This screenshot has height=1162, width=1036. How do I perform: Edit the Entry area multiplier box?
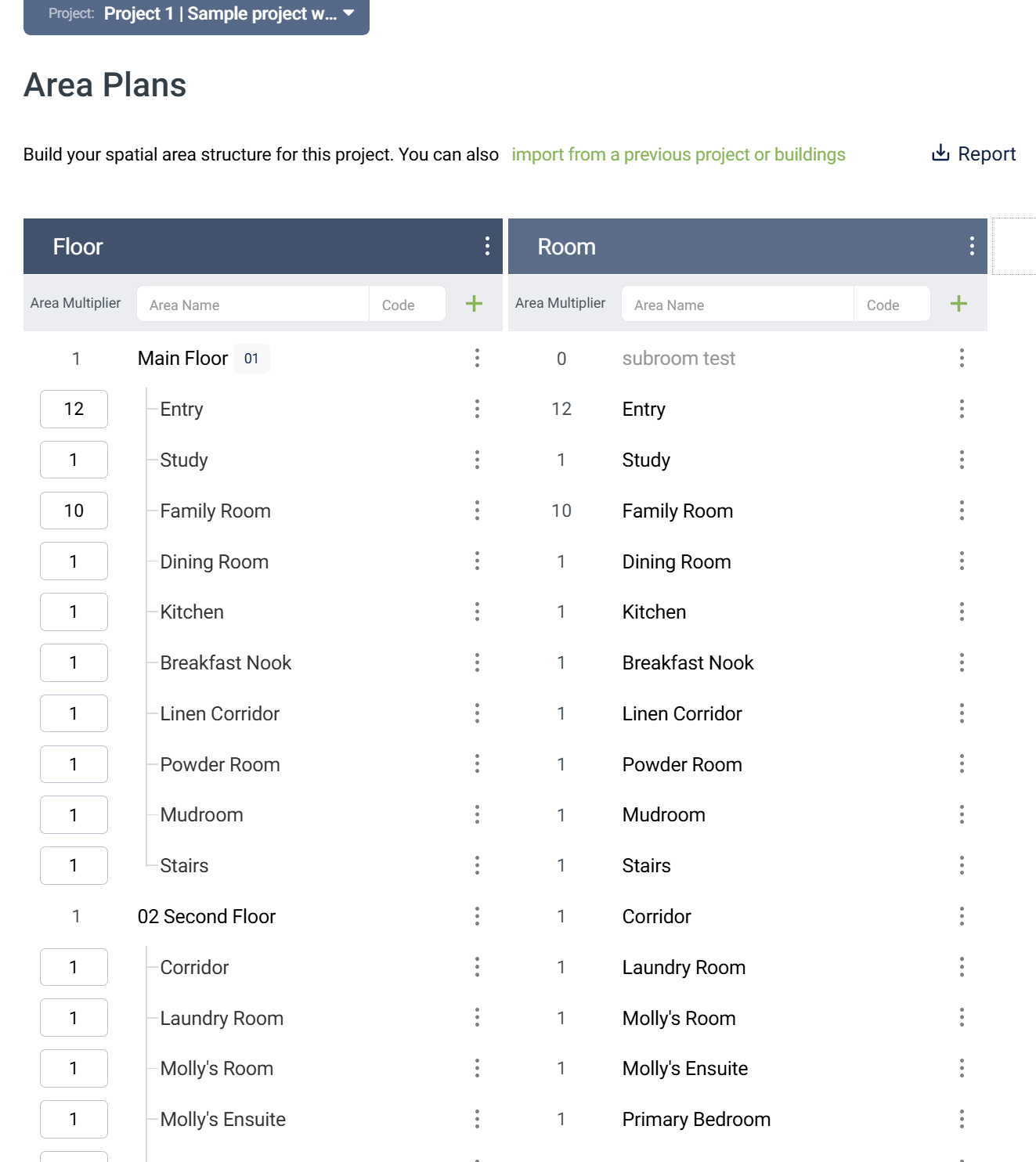point(74,410)
